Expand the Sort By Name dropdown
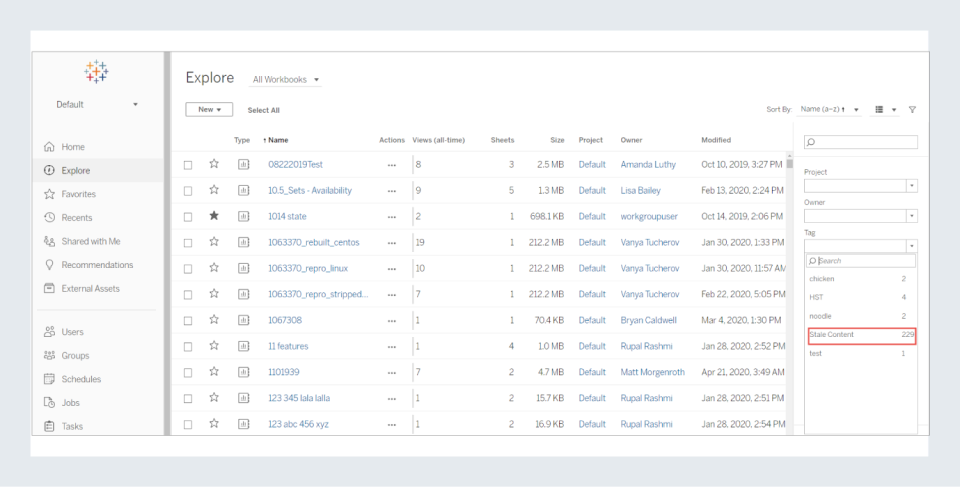Image resolution: width=960 pixels, height=487 pixels. coord(830,109)
